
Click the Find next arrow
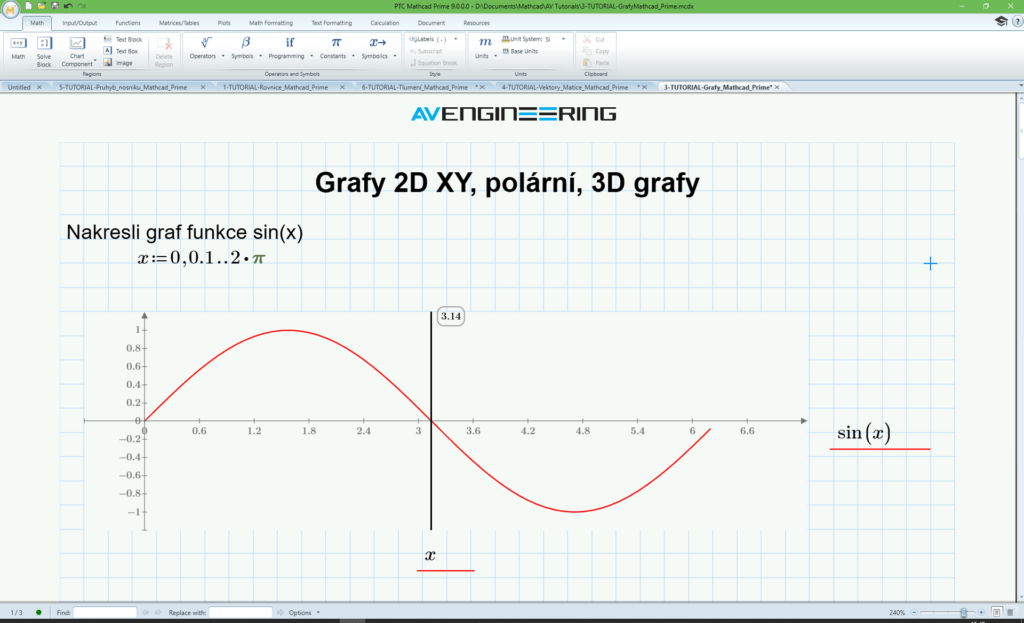click(157, 613)
